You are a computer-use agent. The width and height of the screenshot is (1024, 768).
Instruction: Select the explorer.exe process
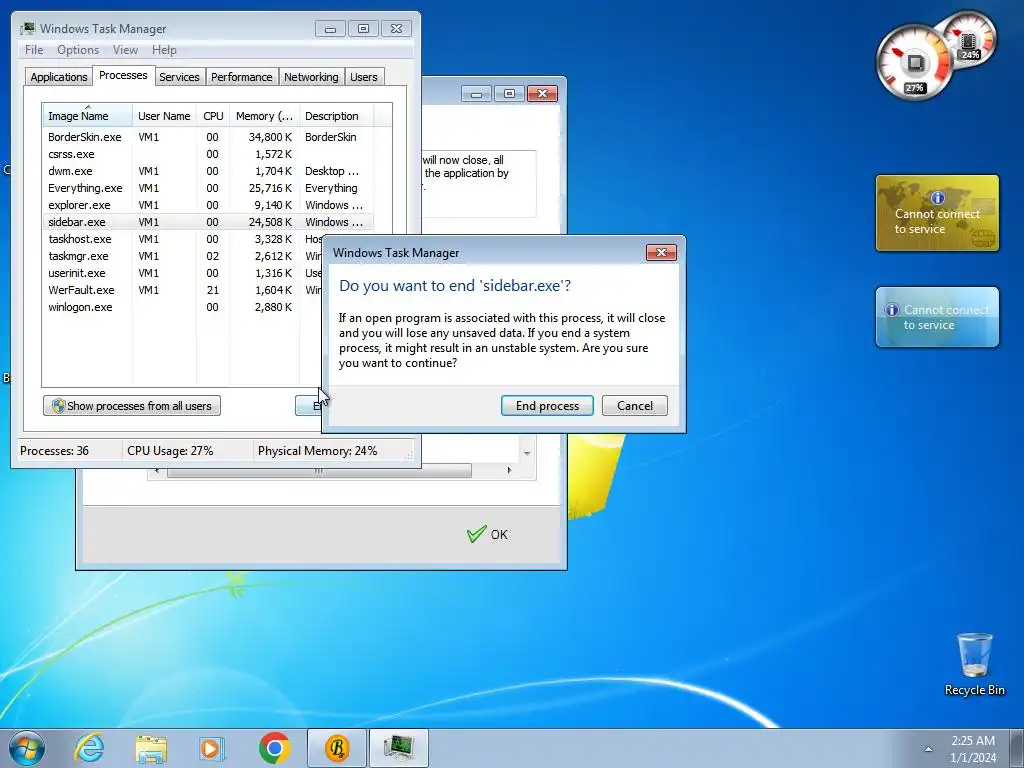pos(208,205)
